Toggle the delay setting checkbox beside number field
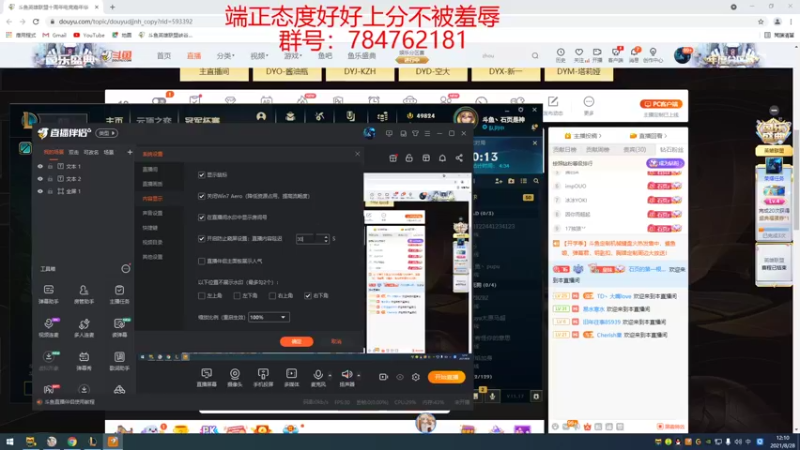800x450 pixels. pos(202,238)
